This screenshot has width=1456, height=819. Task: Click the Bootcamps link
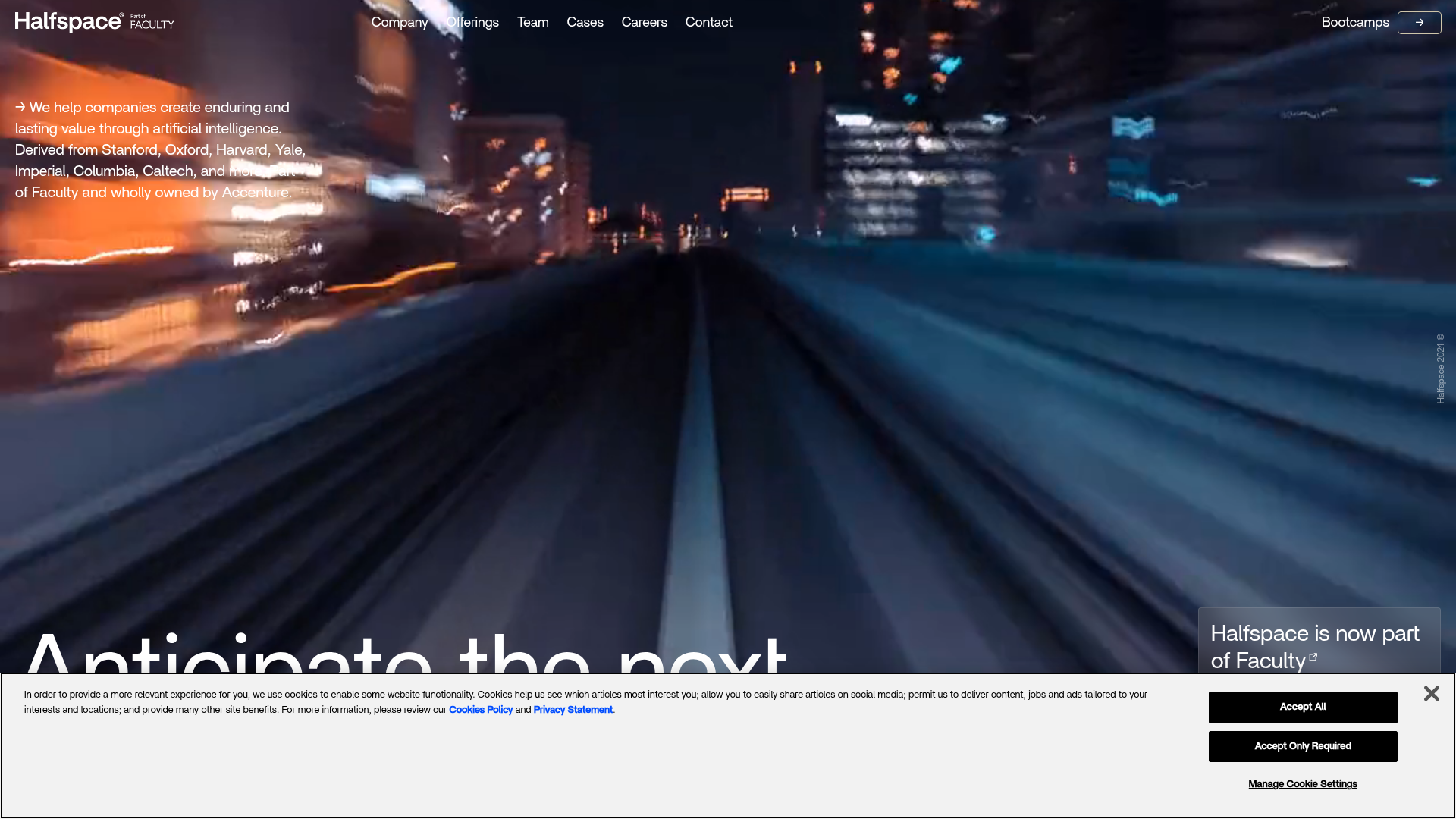1355,23
